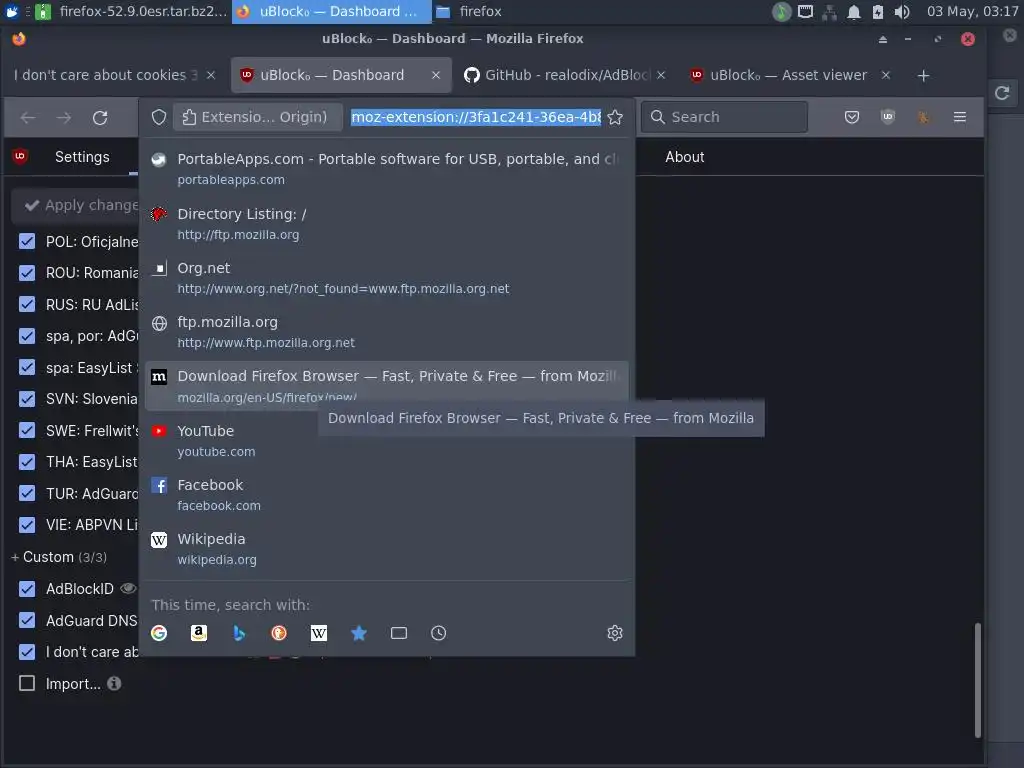
Task: Reload the page in Firefox toolbar
Action: click(x=100, y=118)
